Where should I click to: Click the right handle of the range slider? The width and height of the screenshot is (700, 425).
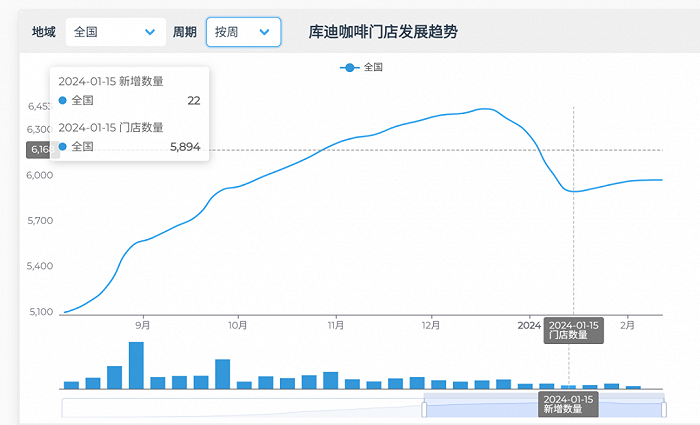click(664, 409)
